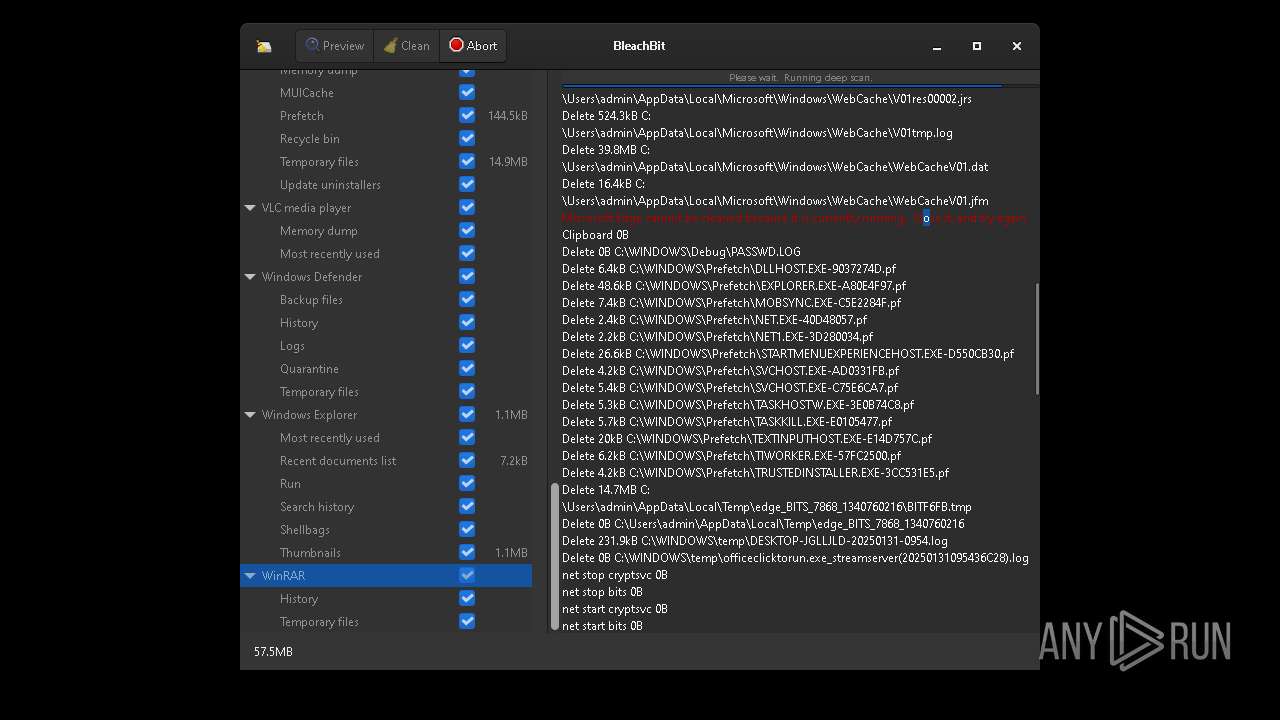The image size is (1280, 720).
Task: Click the 'net start bits 0B' line
Action: (602, 626)
